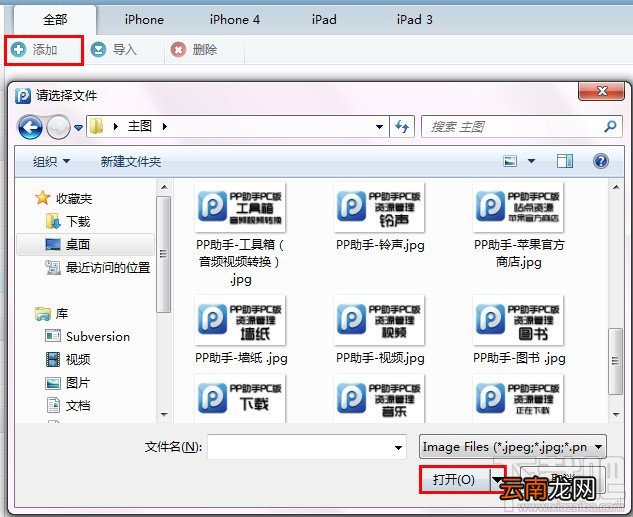Select 最近访问的位置 in navigation pane
The width and height of the screenshot is (633, 517).
(108, 268)
